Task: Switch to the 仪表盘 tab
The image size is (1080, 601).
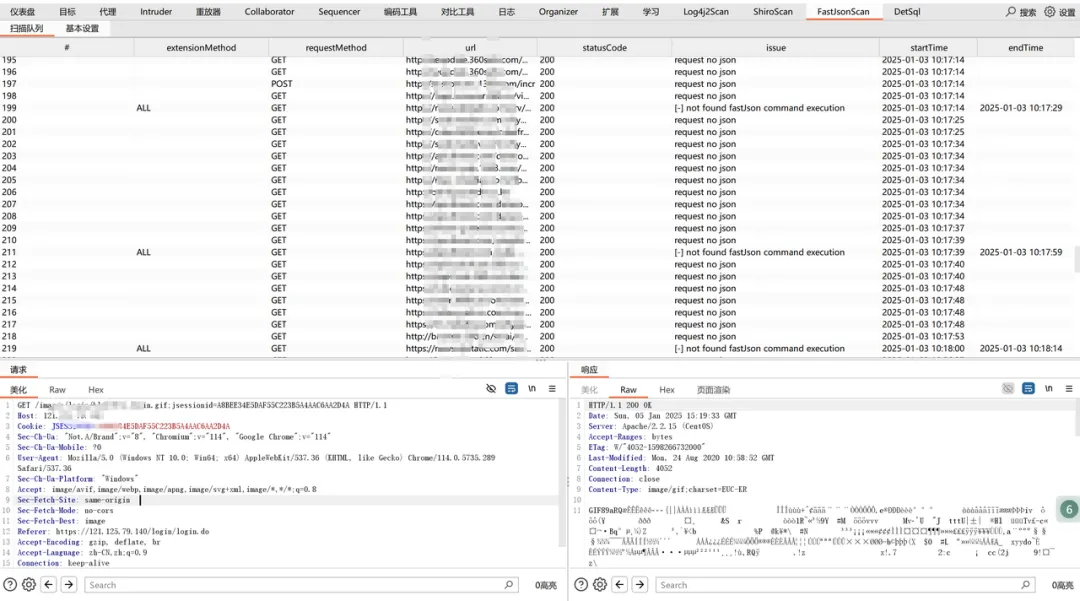Action: pyautogui.click(x=22, y=12)
